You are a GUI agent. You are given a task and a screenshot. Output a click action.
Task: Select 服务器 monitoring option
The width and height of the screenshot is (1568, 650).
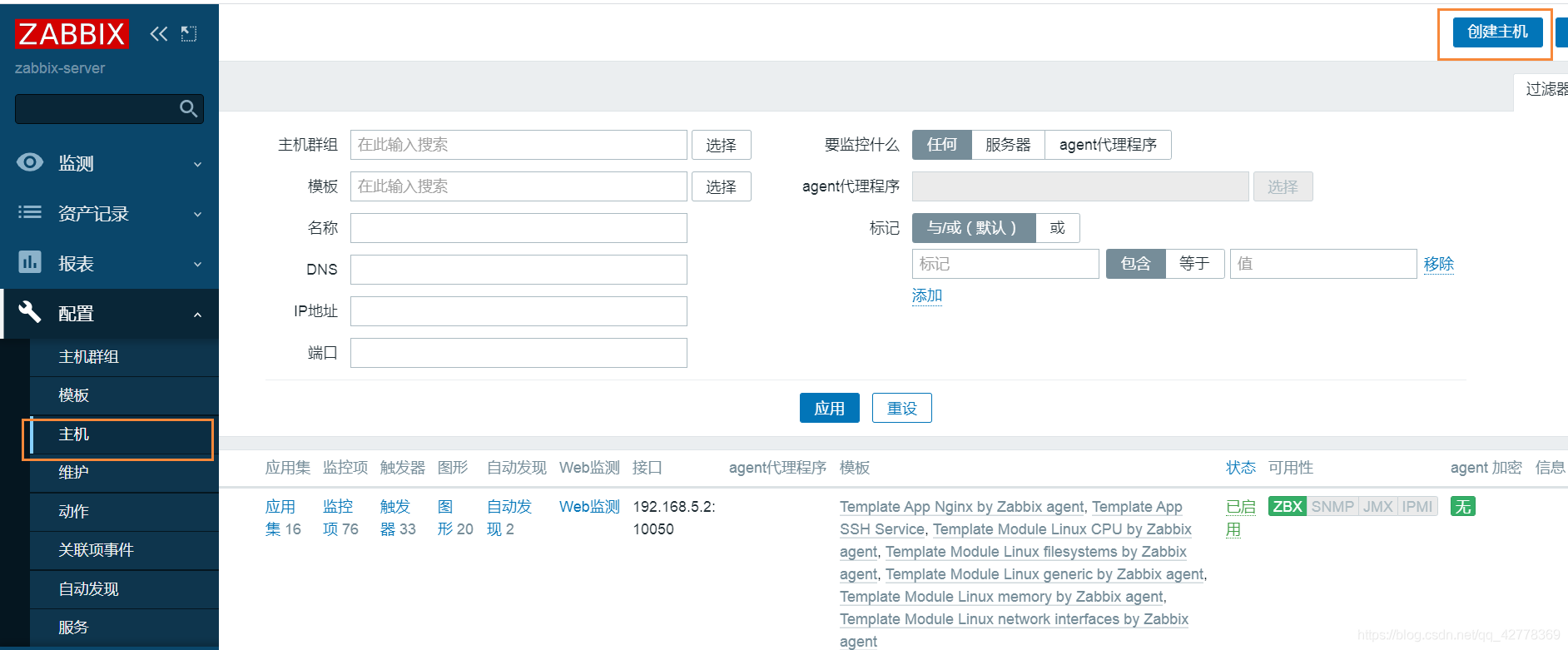[x=1008, y=145]
